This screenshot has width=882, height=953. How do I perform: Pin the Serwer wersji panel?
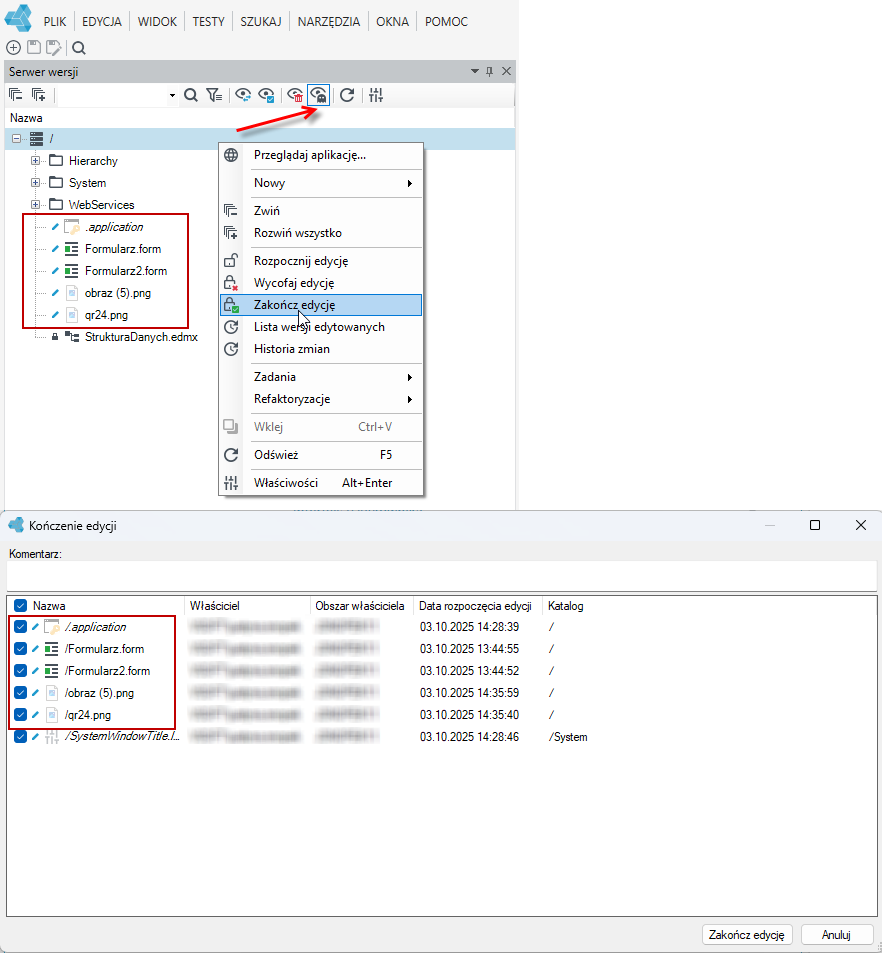click(x=489, y=72)
